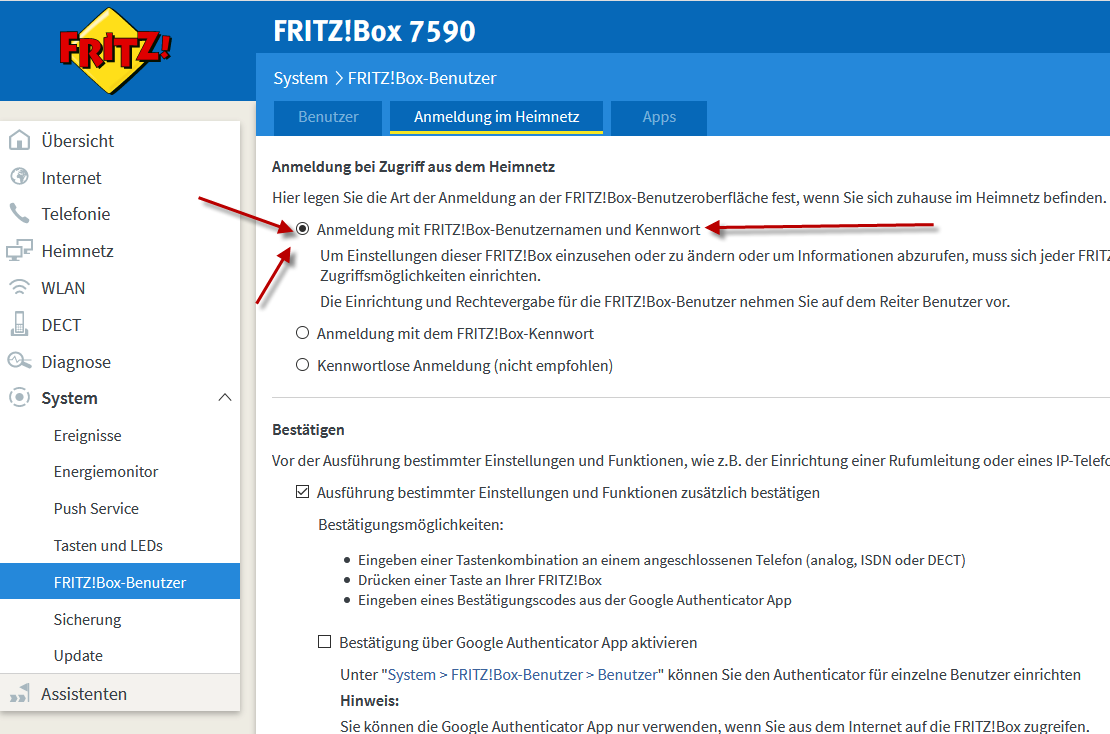
Task: Click bullet text Drücken einer Taste an Ihrer FRITZ!Box
Action: point(480,580)
